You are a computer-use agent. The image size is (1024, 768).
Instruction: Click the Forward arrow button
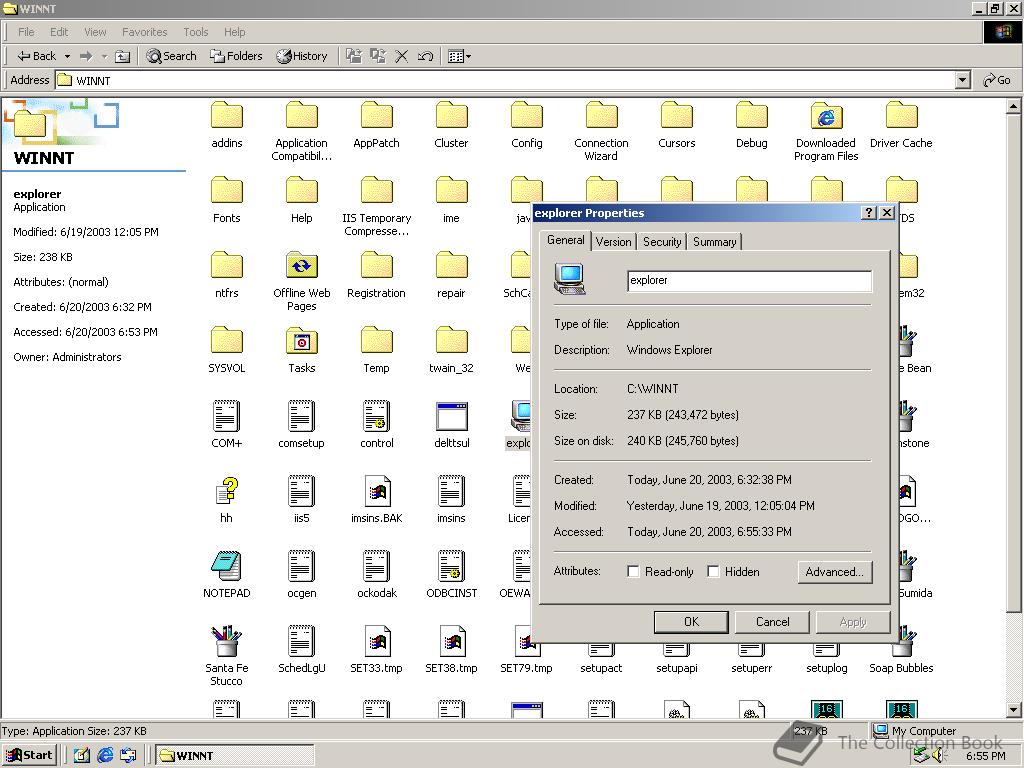(86, 56)
